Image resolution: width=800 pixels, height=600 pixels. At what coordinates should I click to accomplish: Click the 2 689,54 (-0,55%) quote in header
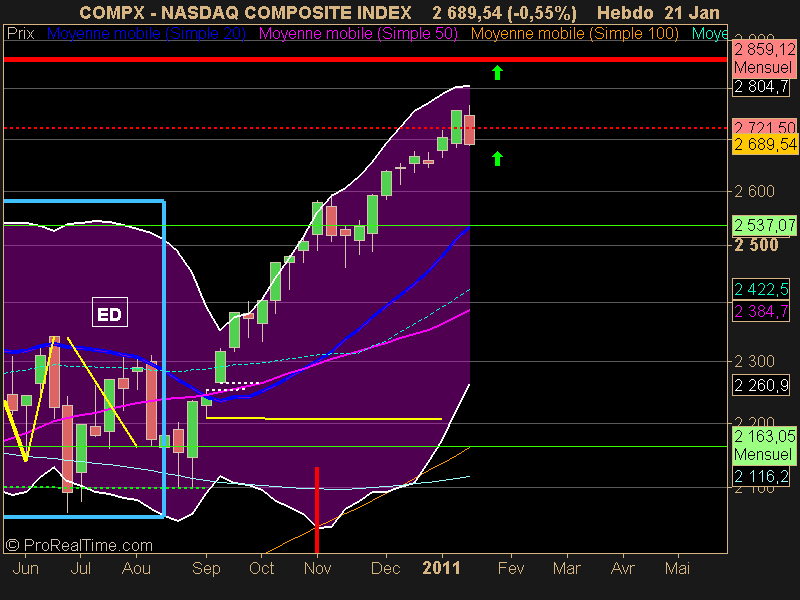(504, 13)
